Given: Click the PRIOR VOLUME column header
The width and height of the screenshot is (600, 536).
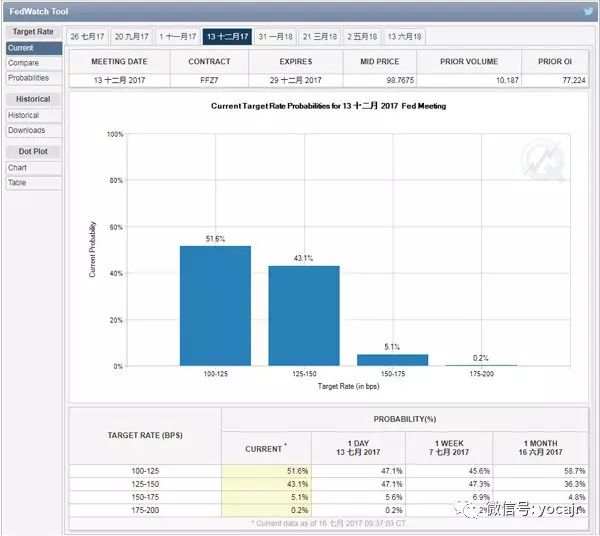Looking at the screenshot, I should 469,62.
